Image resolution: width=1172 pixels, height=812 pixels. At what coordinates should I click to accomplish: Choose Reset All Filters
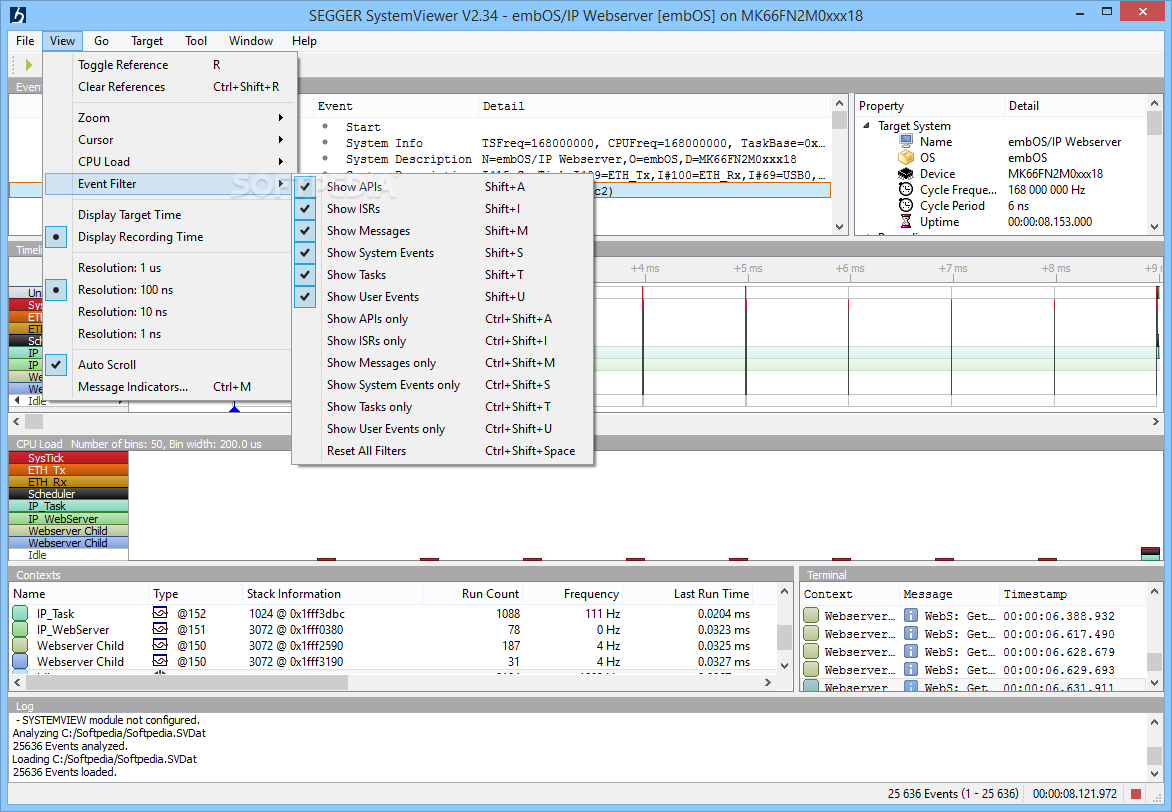click(x=442, y=451)
